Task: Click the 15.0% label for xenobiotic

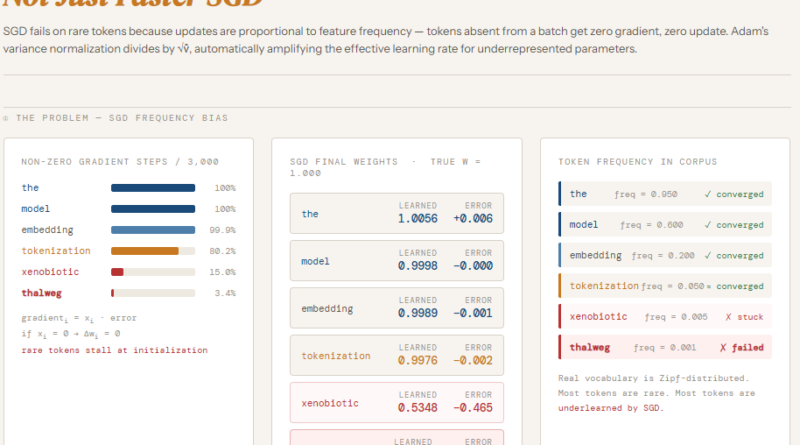Action: [x=222, y=272]
